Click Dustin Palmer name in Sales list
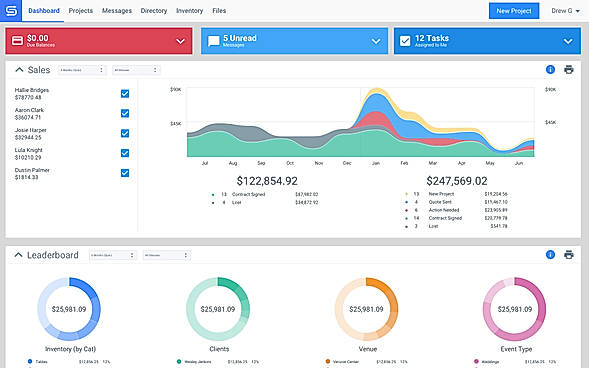589x368 pixels. coord(32,170)
